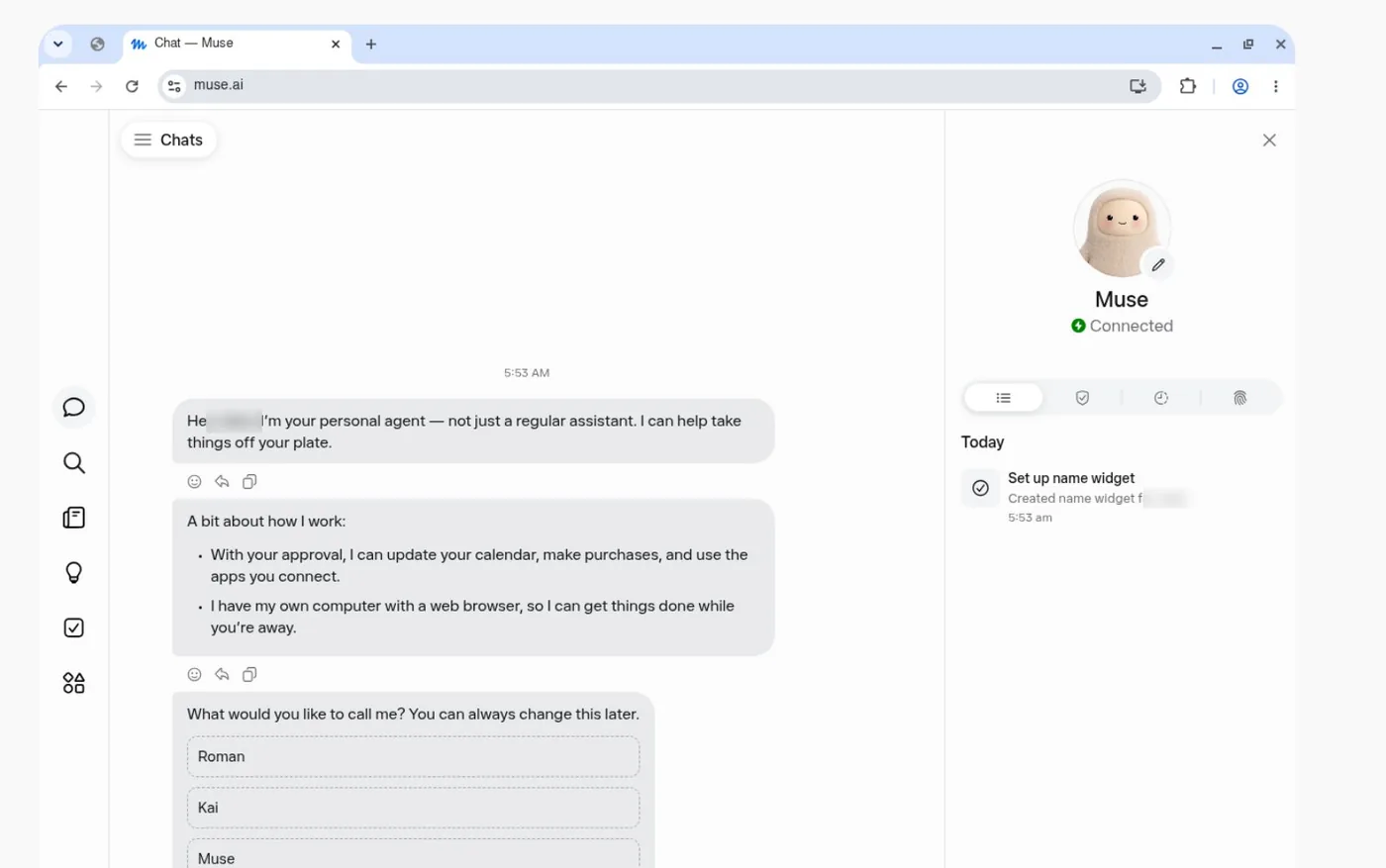Copy the first personal agent message
The width and height of the screenshot is (1386, 868).
249,482
